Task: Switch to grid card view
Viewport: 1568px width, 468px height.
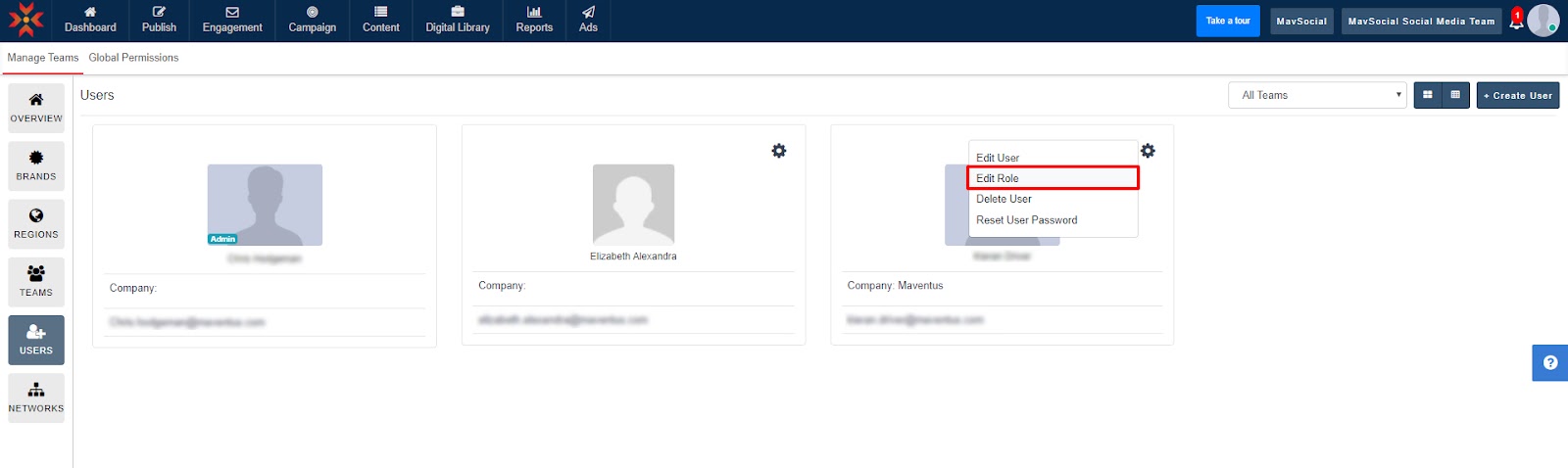Action: coord(1428,95)
